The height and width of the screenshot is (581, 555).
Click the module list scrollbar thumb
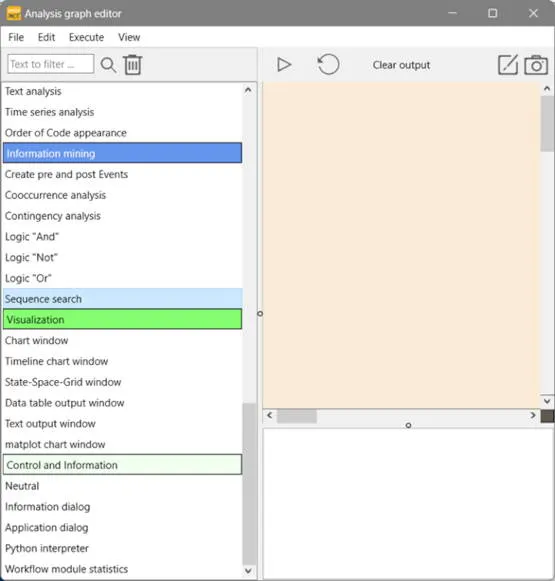point(249,484)
